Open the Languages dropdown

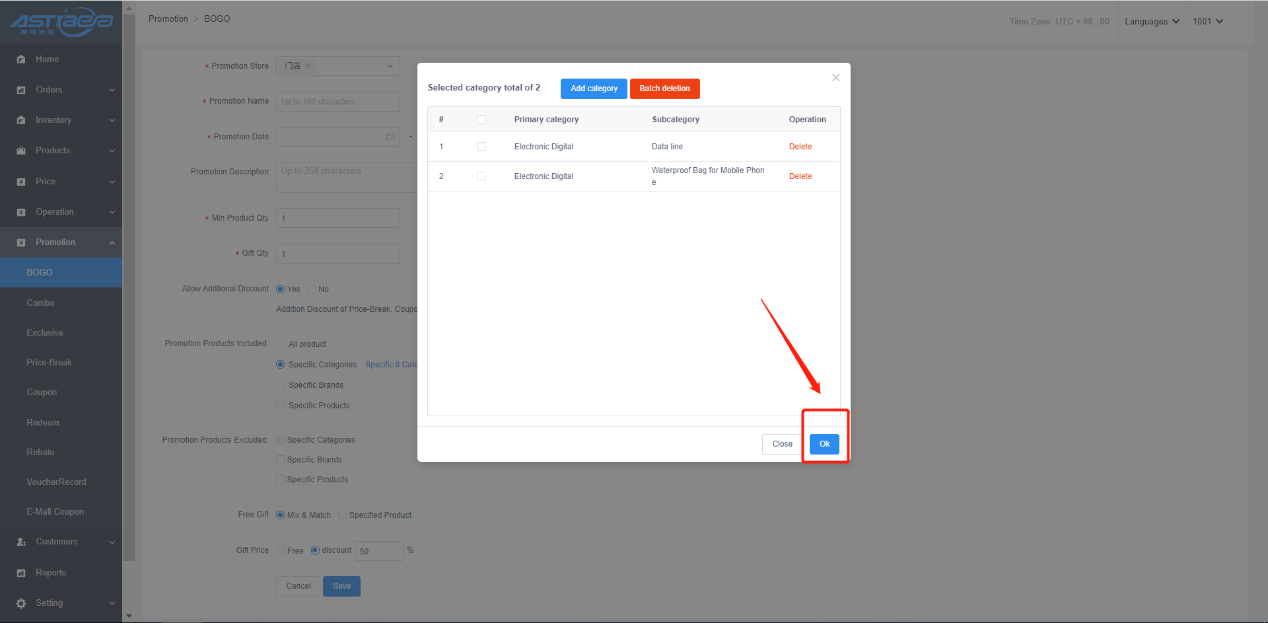point(1152,21)
